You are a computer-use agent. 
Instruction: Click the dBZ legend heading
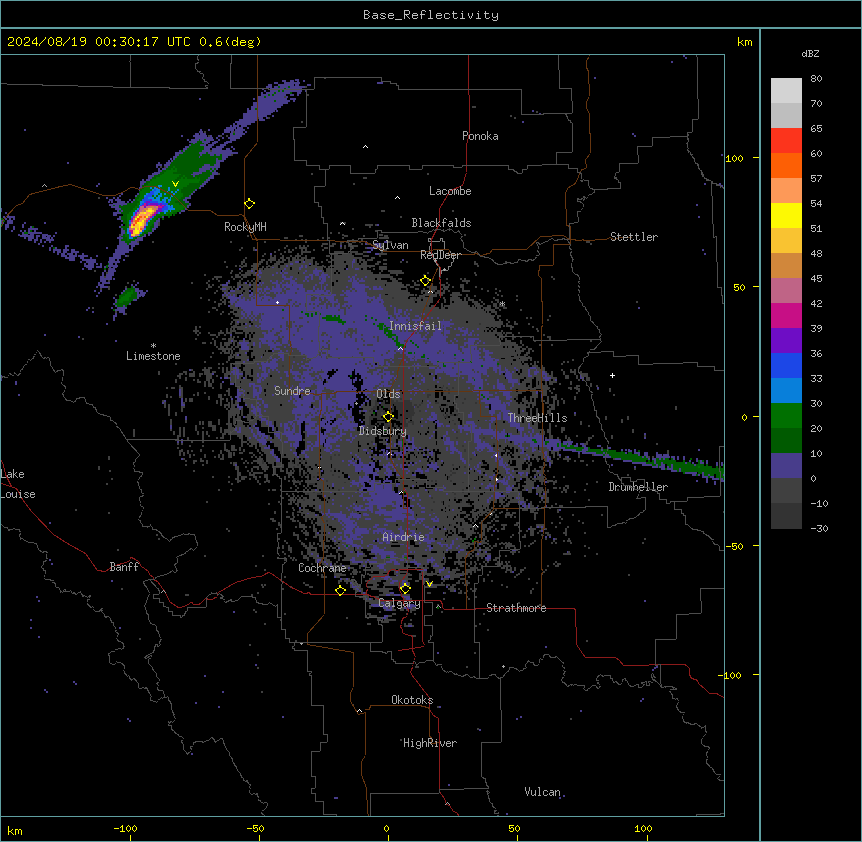click(x=810, y=53)
